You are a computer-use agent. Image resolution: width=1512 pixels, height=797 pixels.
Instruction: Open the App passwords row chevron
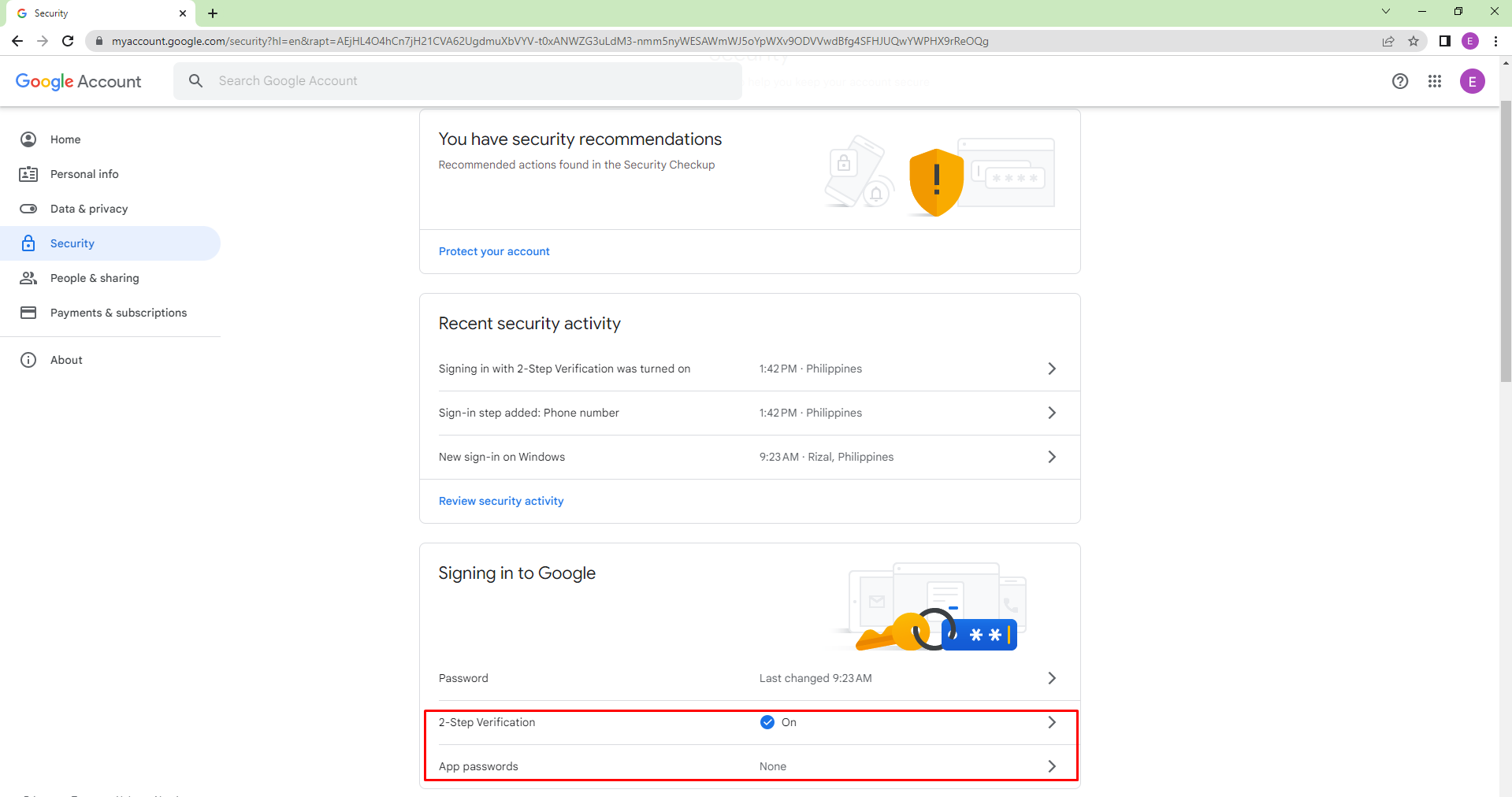pos(1052,766)
